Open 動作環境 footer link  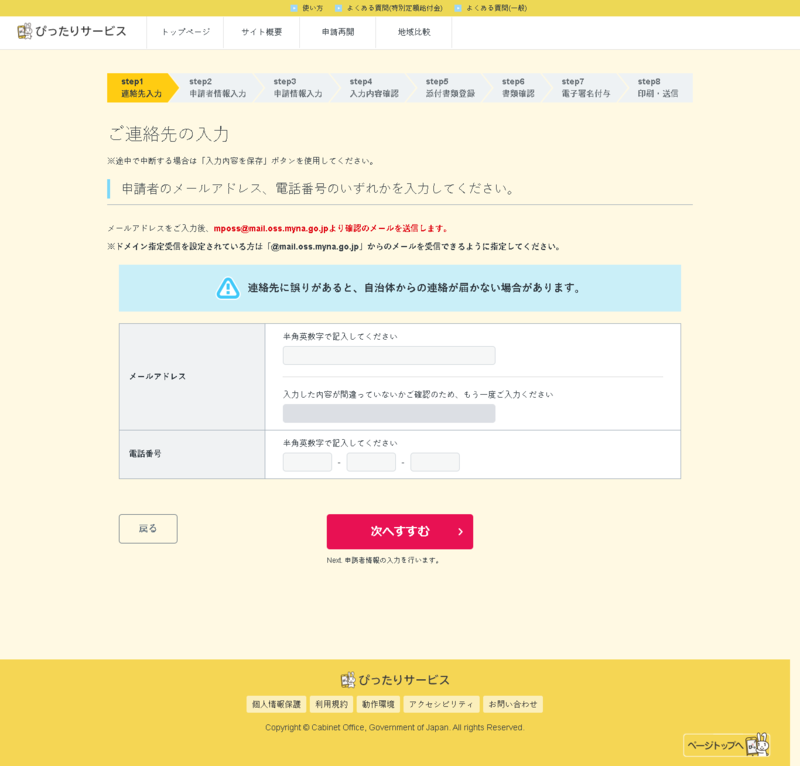click(378, 704)
